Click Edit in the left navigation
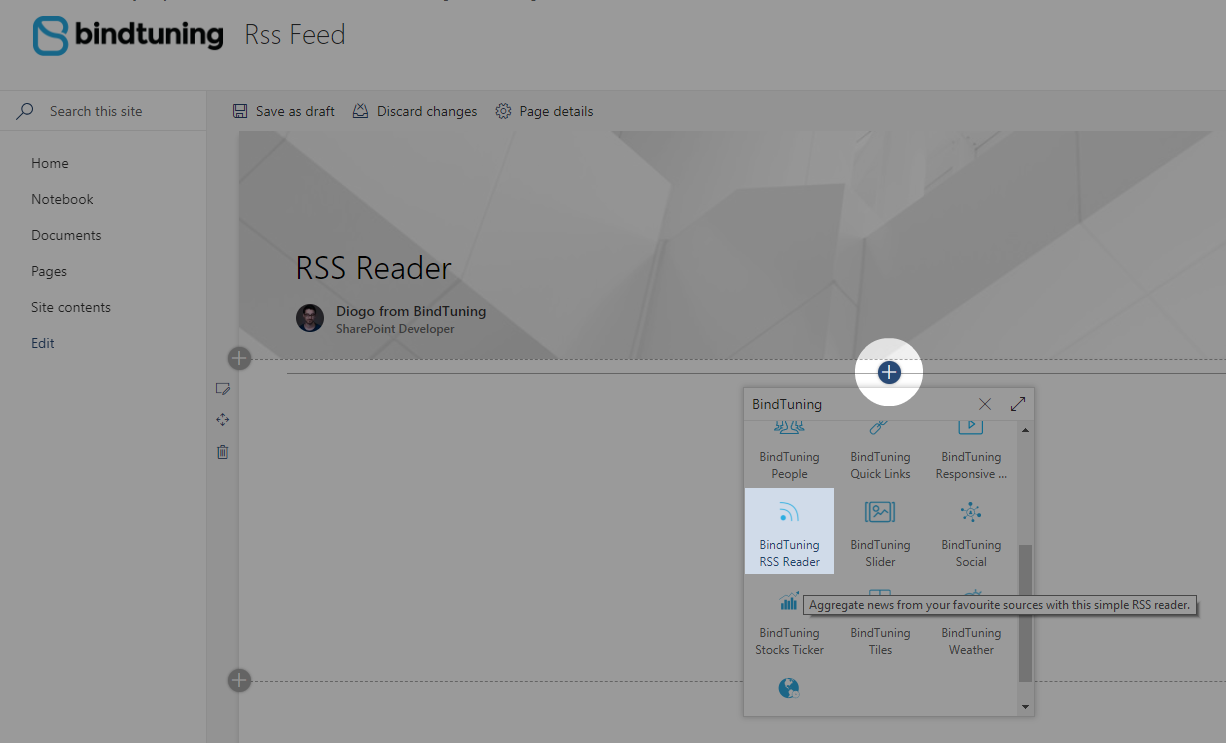 (43, 343)
